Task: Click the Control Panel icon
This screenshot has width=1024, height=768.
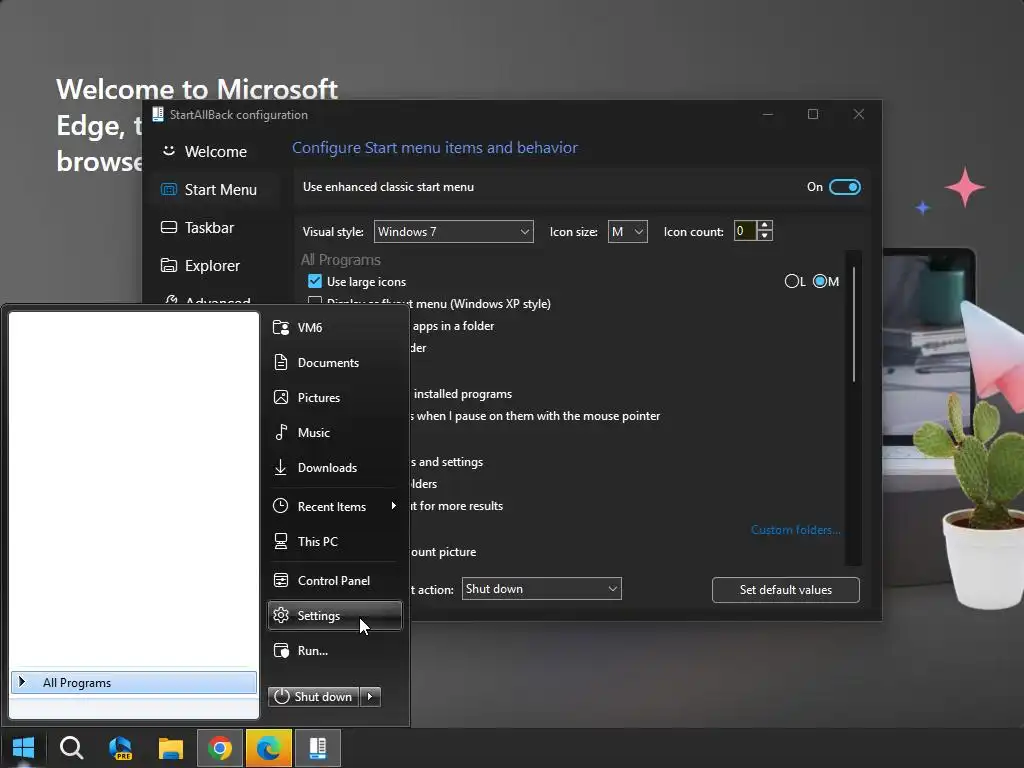Action: (281, 581)
